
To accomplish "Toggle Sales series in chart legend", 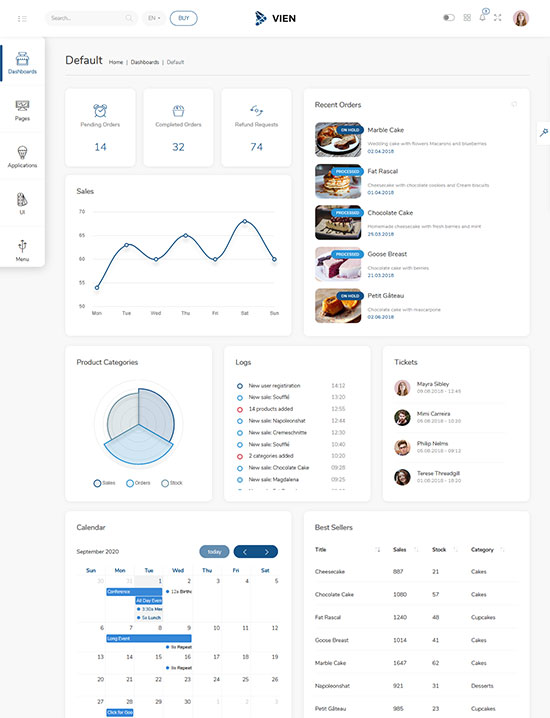I will pyautogui.click(x=104, y=483).
